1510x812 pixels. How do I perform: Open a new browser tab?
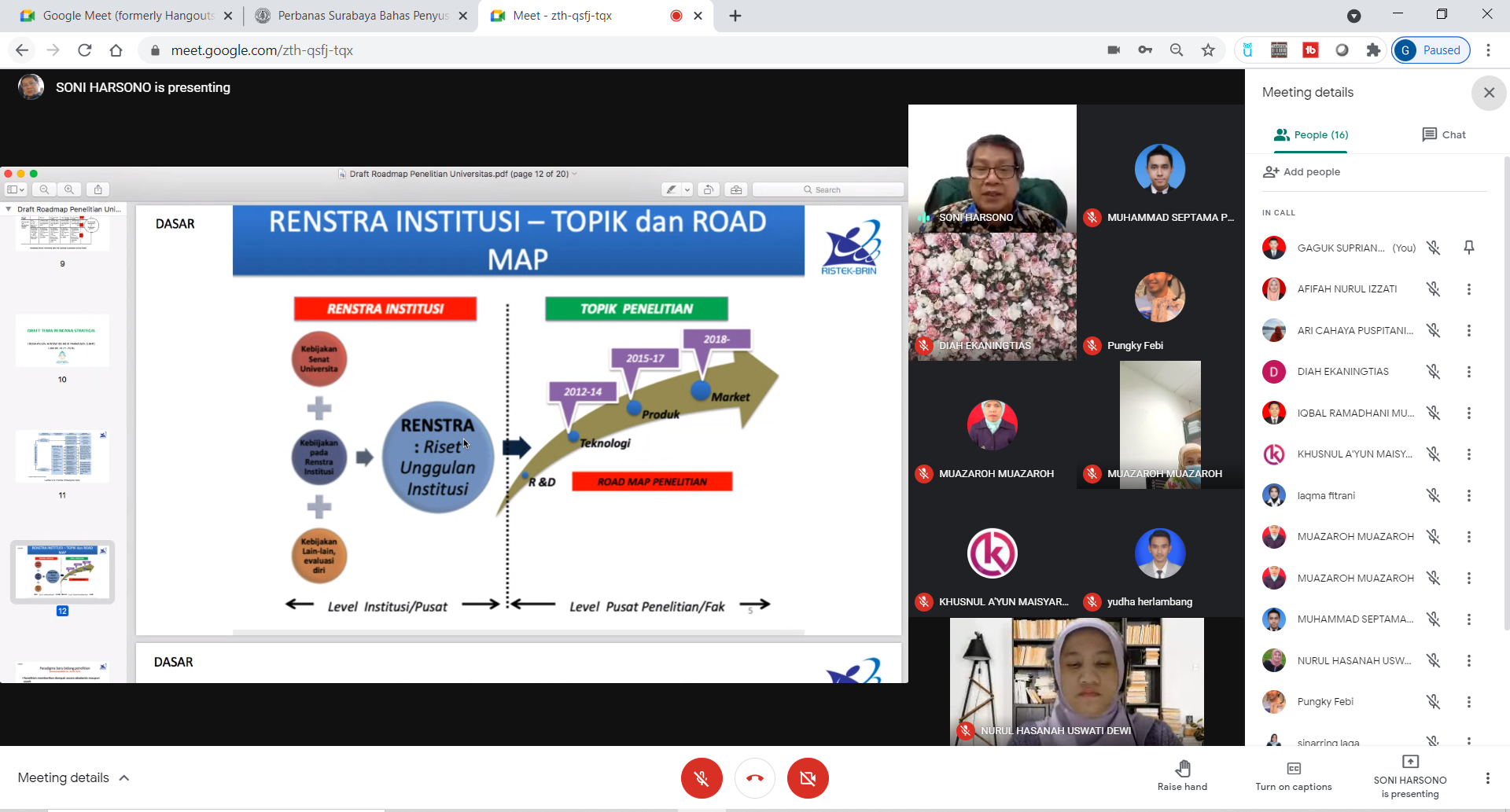[735, 16]
